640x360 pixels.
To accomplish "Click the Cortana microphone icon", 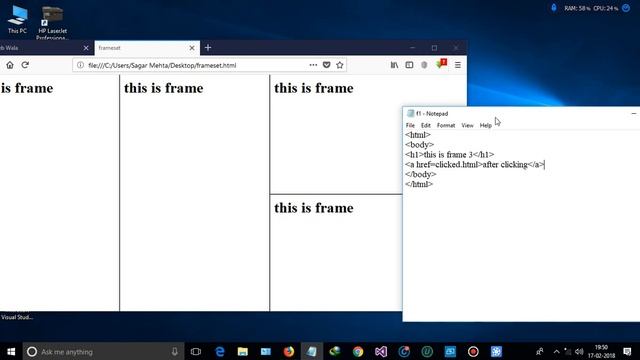I will (x=175, y=351).
